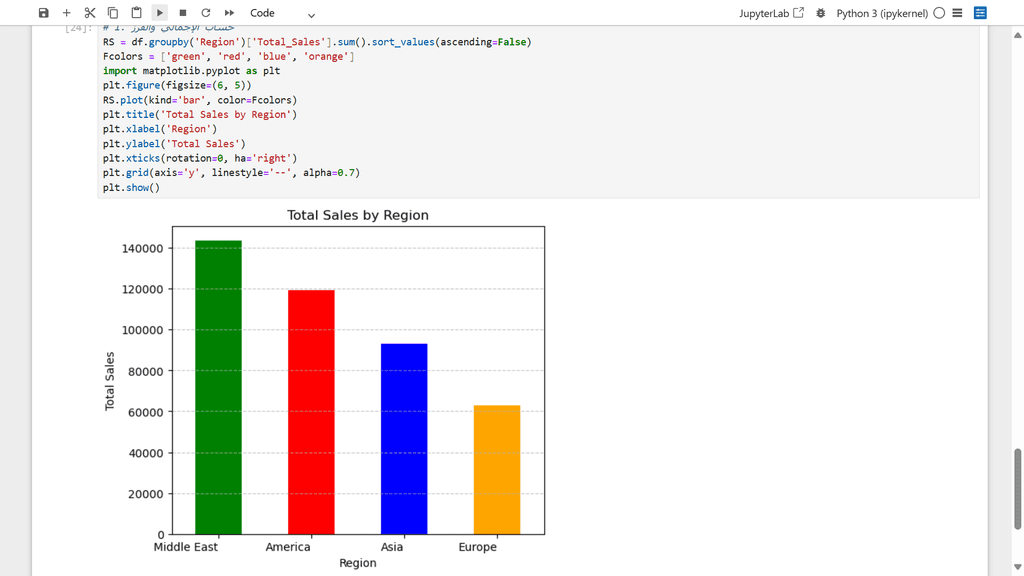Switch kernel via Python 3 (ipykernel)
Viewport: 1024px width, 576px height.
point(882,13)
